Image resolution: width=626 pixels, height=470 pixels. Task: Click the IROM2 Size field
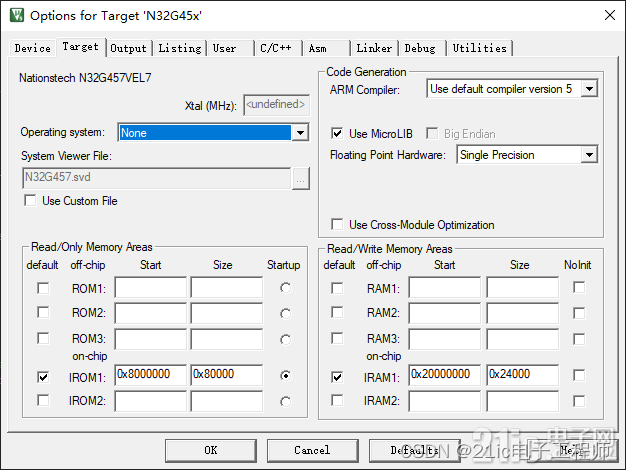tap(227, 401)
